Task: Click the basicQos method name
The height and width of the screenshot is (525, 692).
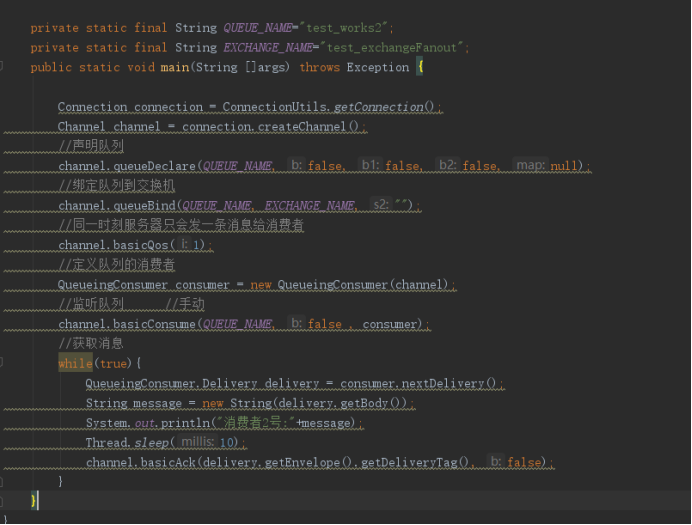Action: (x=141, y=245)
